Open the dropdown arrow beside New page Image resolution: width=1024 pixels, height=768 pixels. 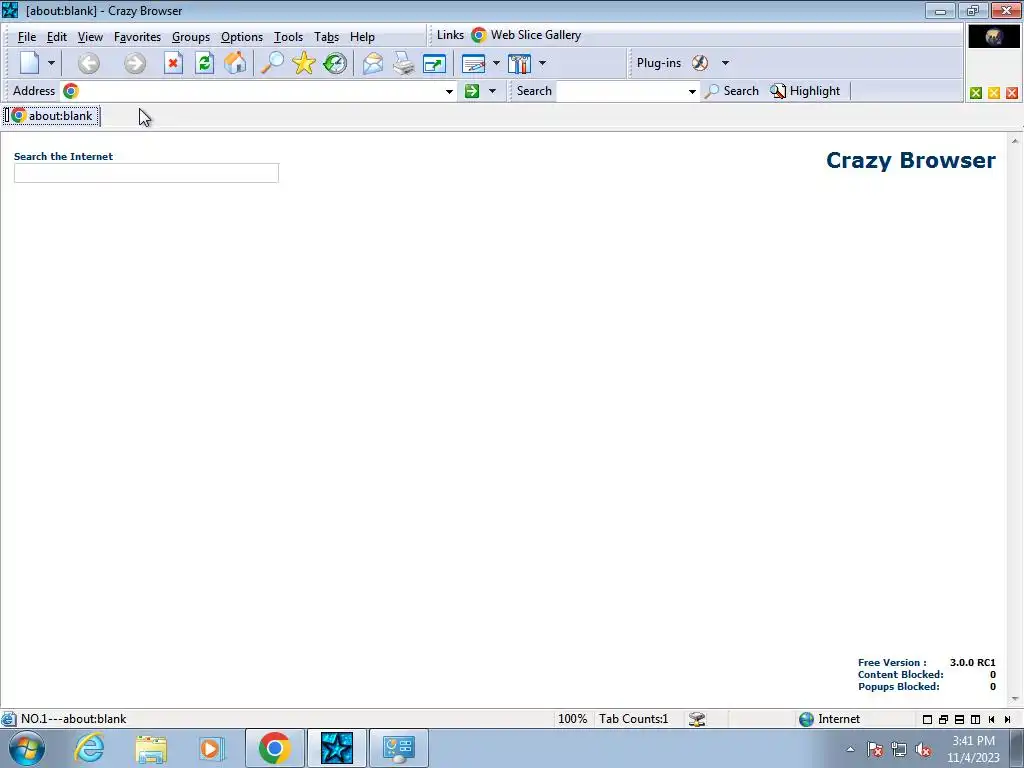click(x=51, y=63)
